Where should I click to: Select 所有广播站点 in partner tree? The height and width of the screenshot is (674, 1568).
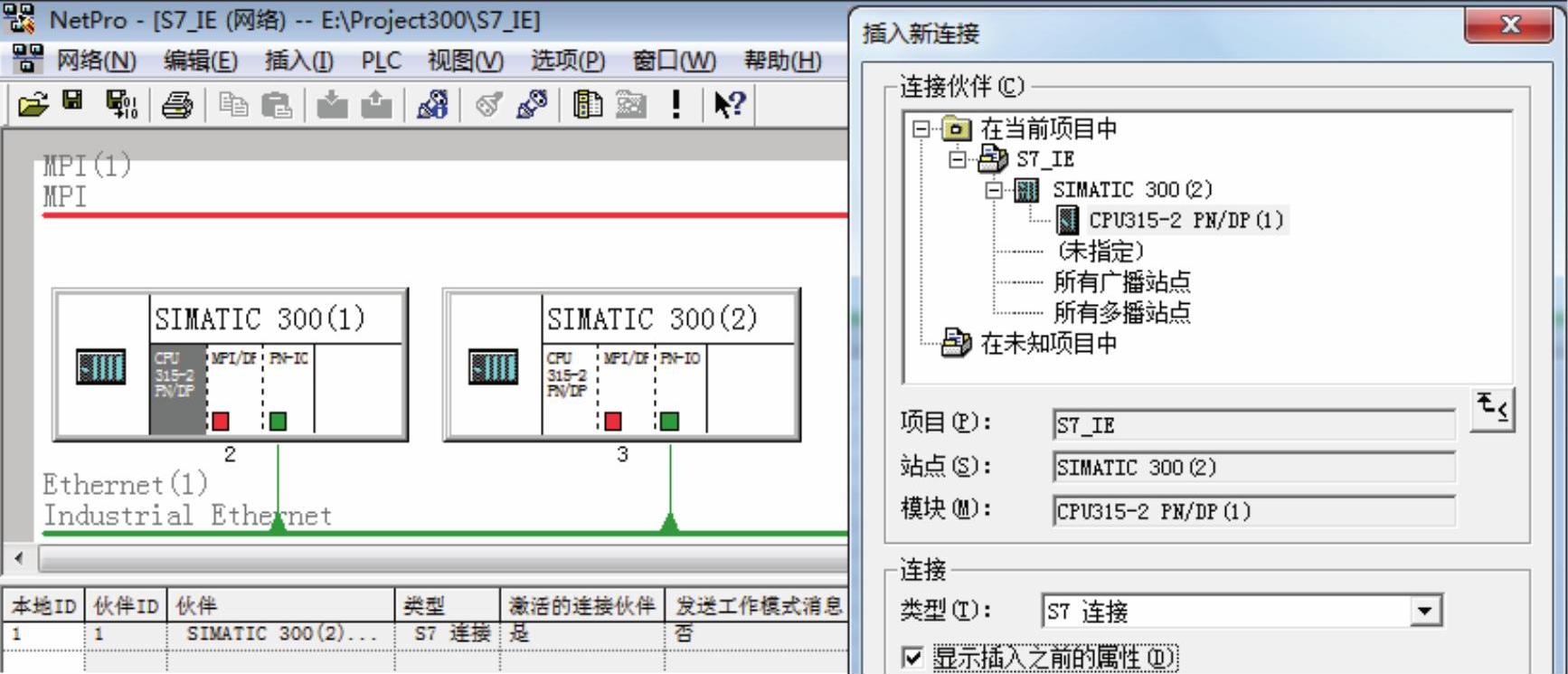(1122, 281)
